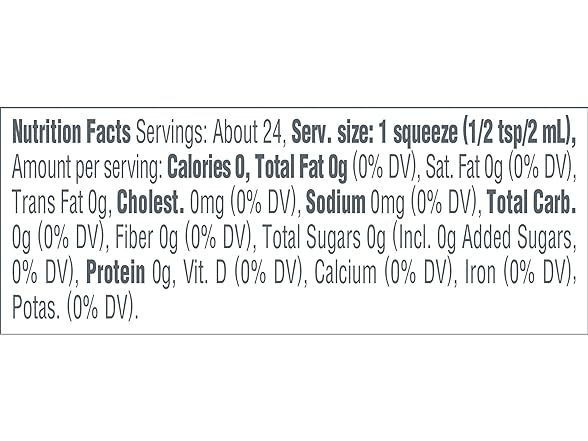
Task: Click the Fiber 0g entry
Action: (x=147, y=237)
